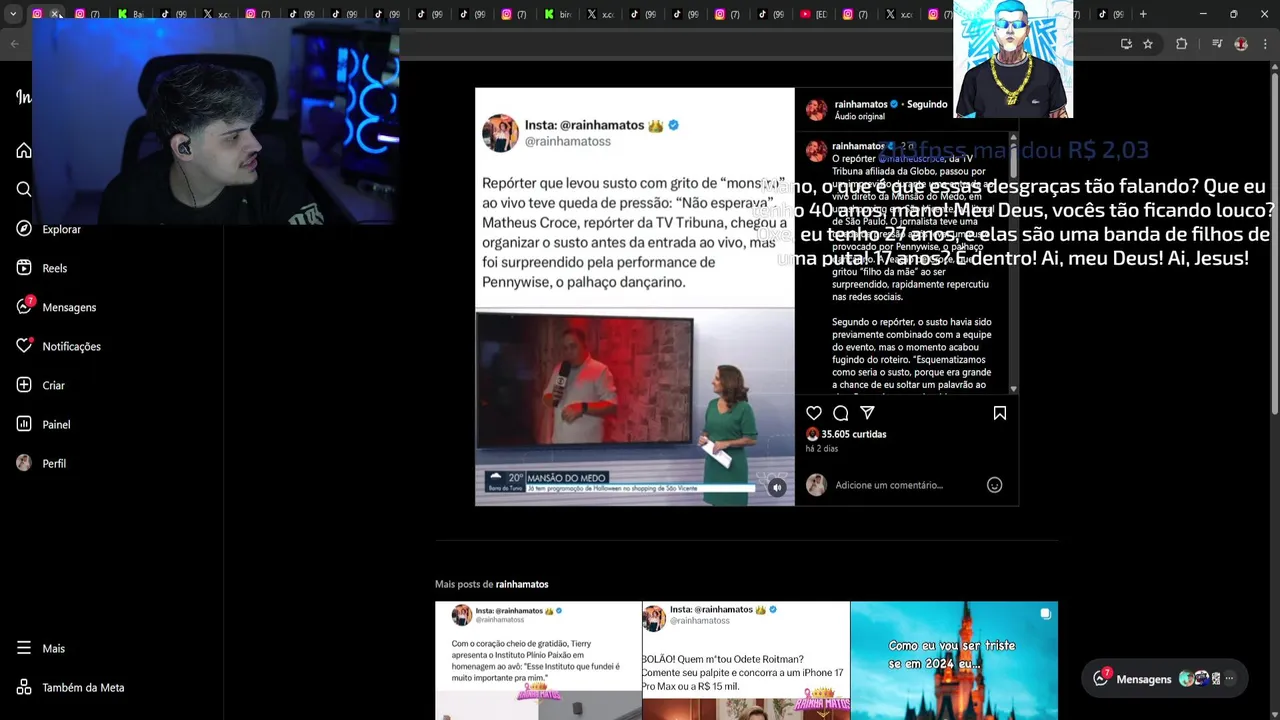The width and height of the screenshot is (1280, 720).
Task: Save the post with the bookmark icon
Action: tap(999, 413)
